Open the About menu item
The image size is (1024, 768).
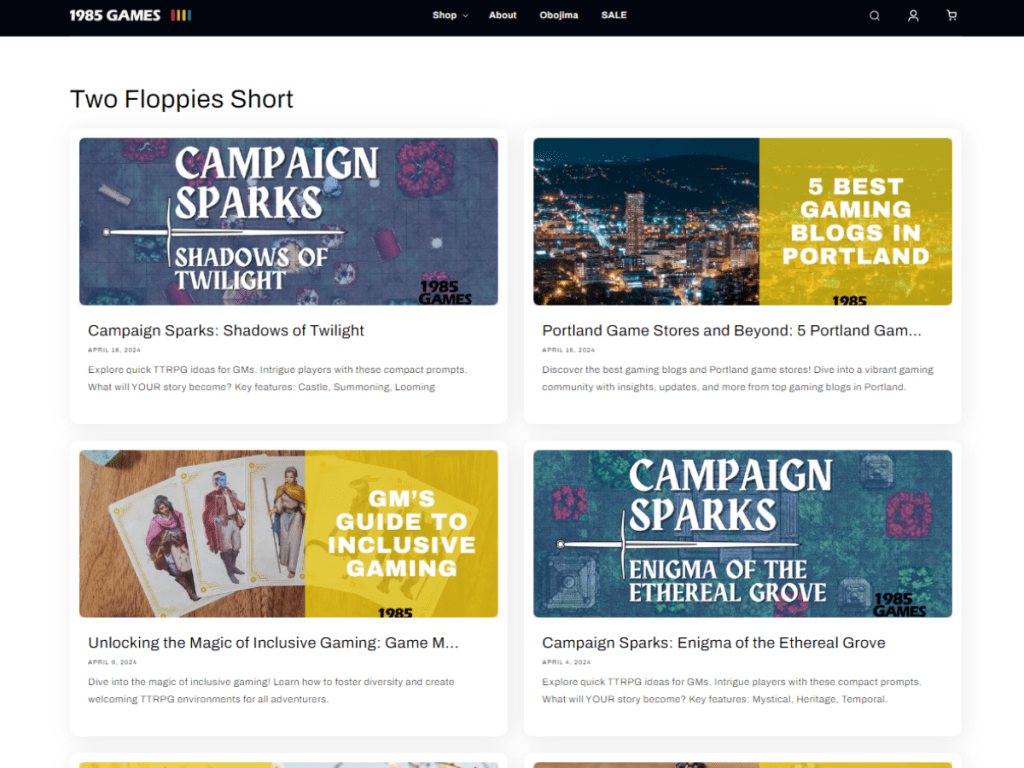(x=503, y=15)
